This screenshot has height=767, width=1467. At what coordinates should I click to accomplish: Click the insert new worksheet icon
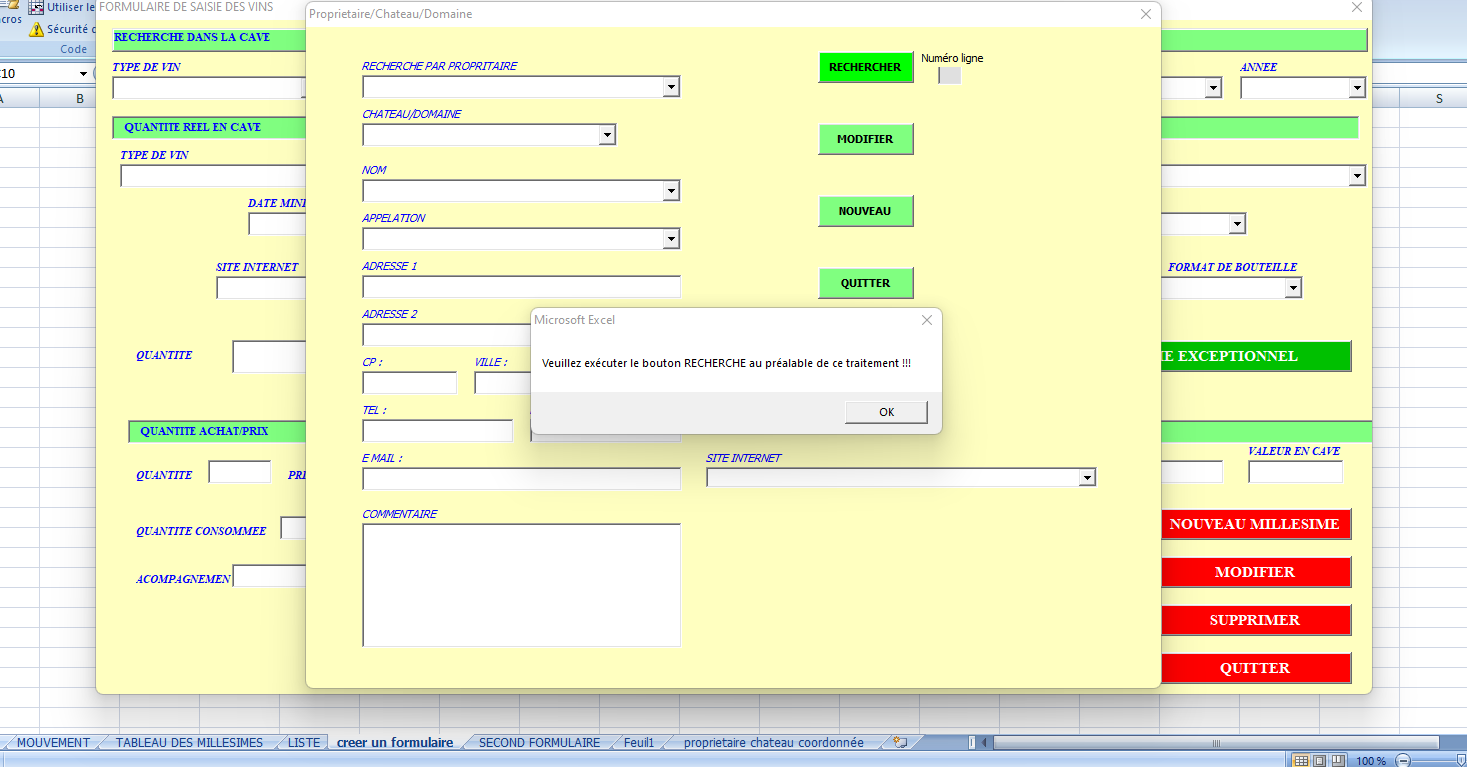click(x=900, y=742)
